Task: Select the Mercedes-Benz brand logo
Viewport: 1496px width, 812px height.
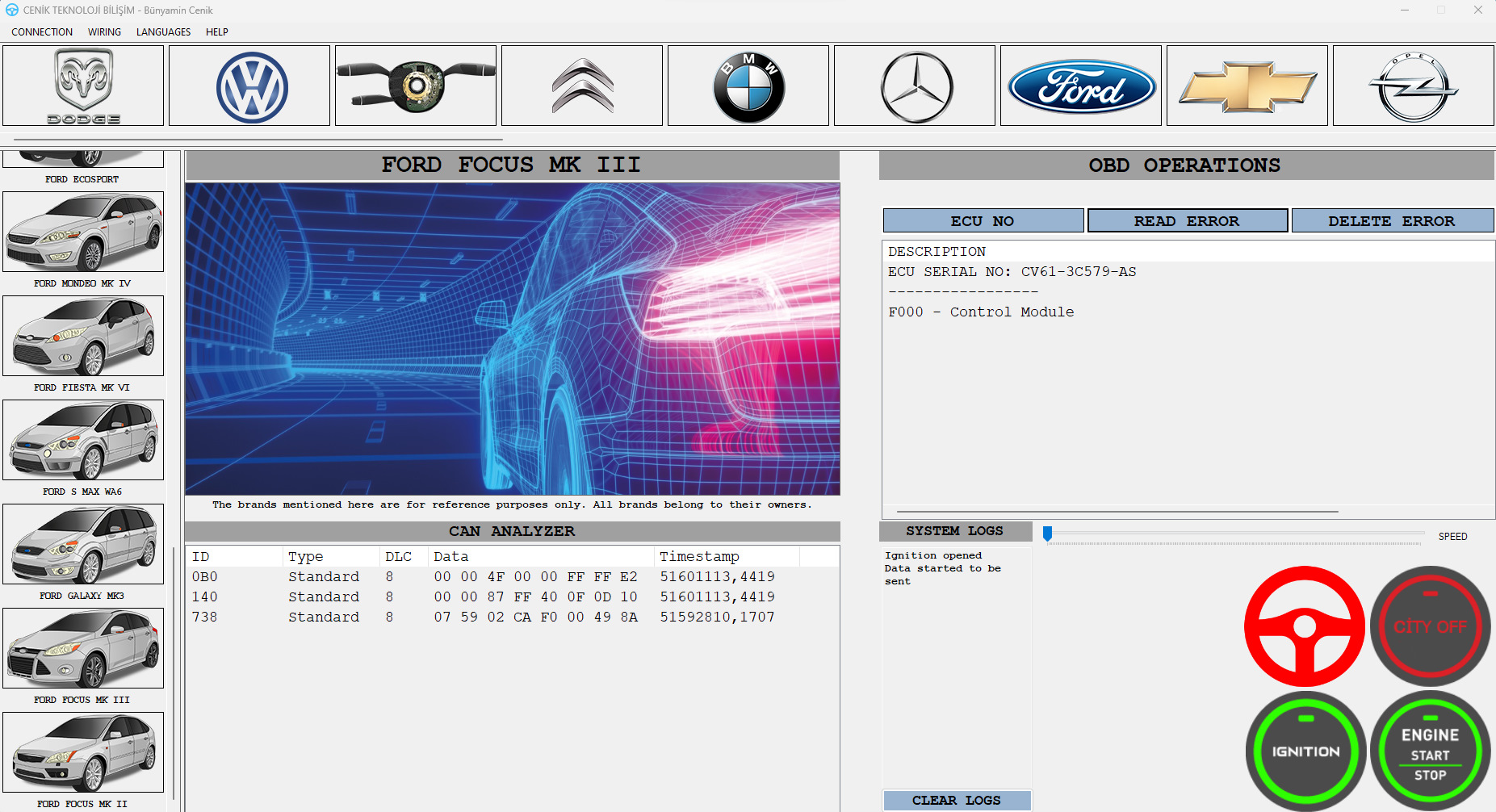Action: tap(913, 85)
